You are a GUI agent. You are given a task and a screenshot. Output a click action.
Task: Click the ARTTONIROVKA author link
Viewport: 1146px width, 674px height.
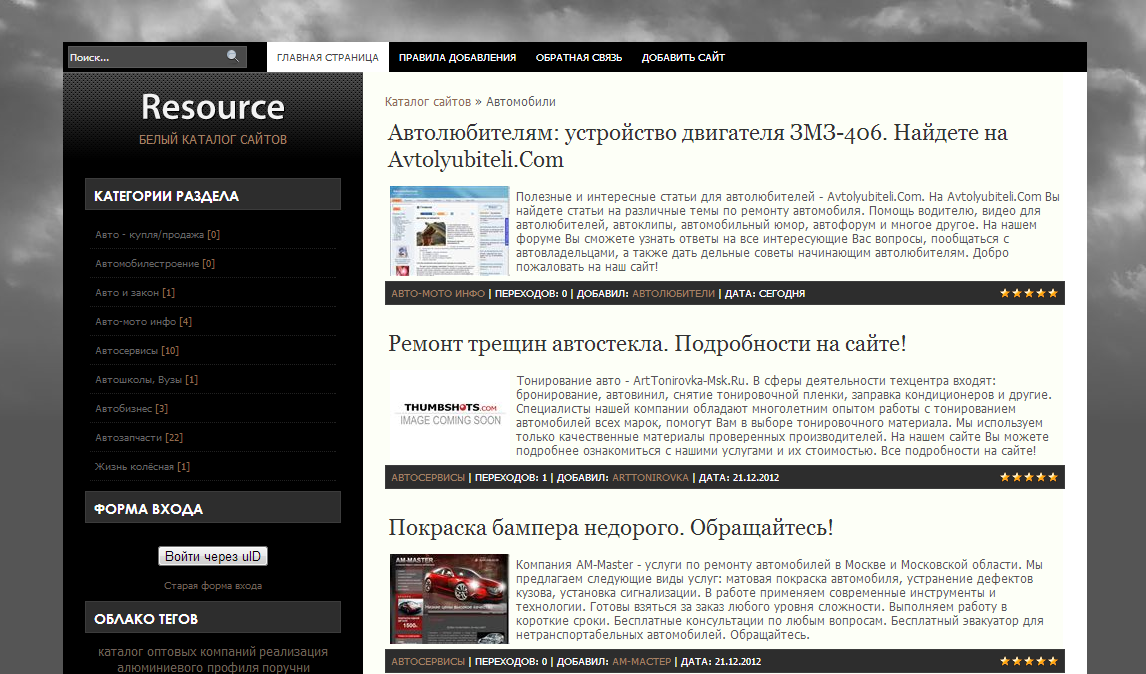click(x=650, y=478)
